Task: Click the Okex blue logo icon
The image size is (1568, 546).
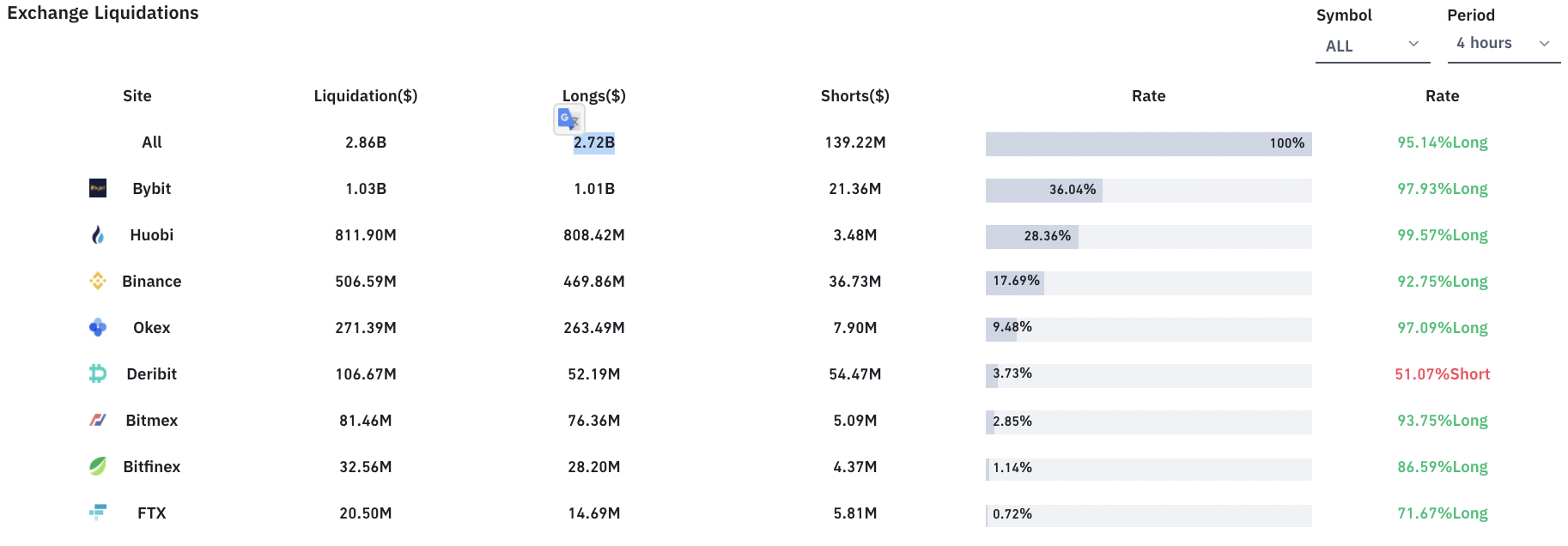Action: tap(98, 327)
